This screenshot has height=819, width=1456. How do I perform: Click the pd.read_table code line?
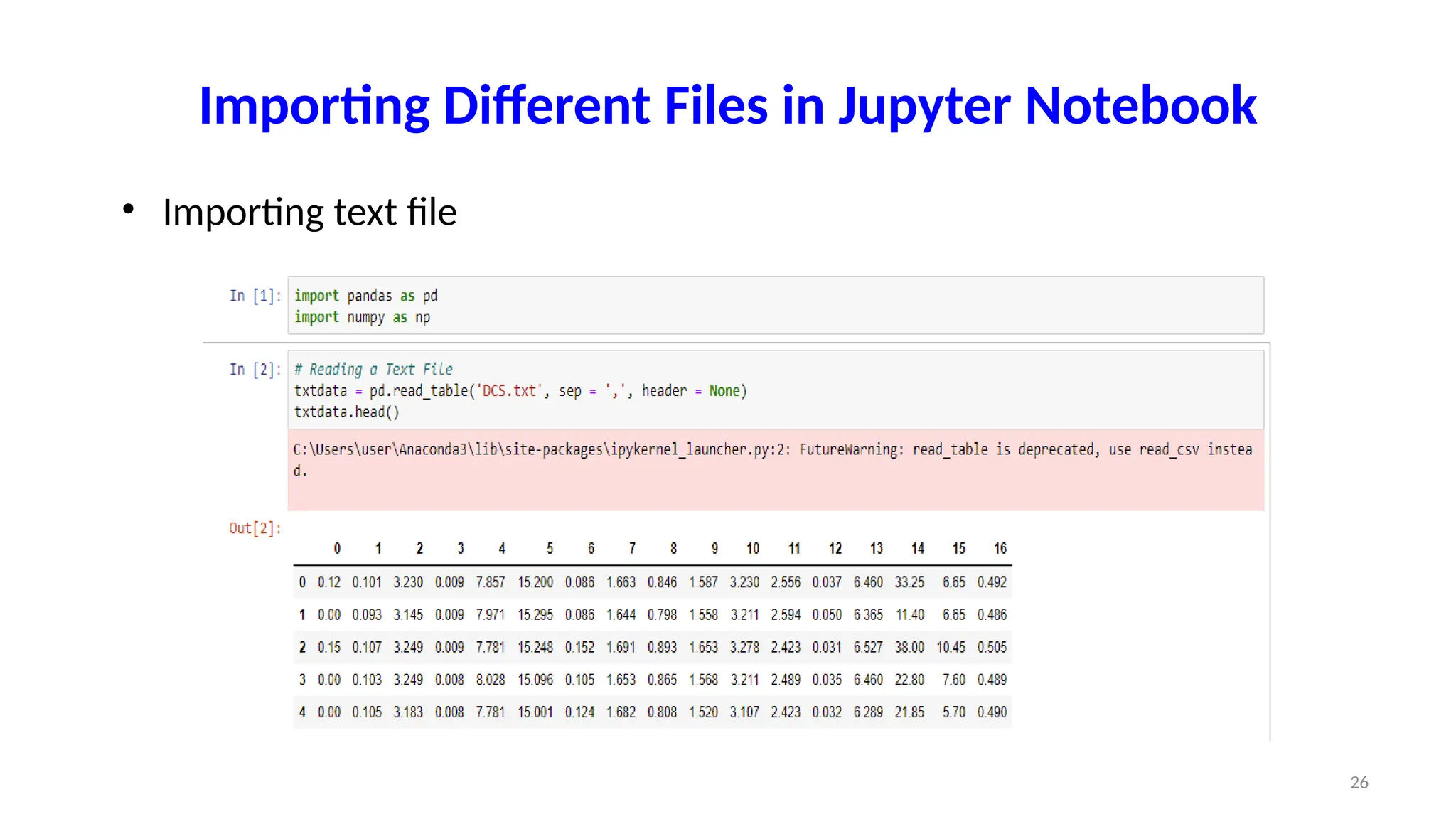click(x=520, y=391)
